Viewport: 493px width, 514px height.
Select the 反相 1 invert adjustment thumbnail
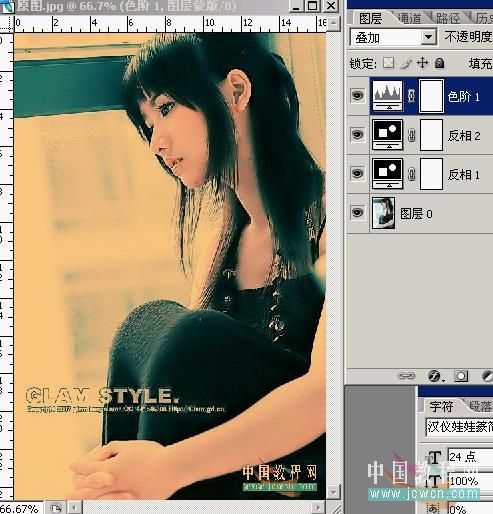pyautogui.click(x=387, y=174)
